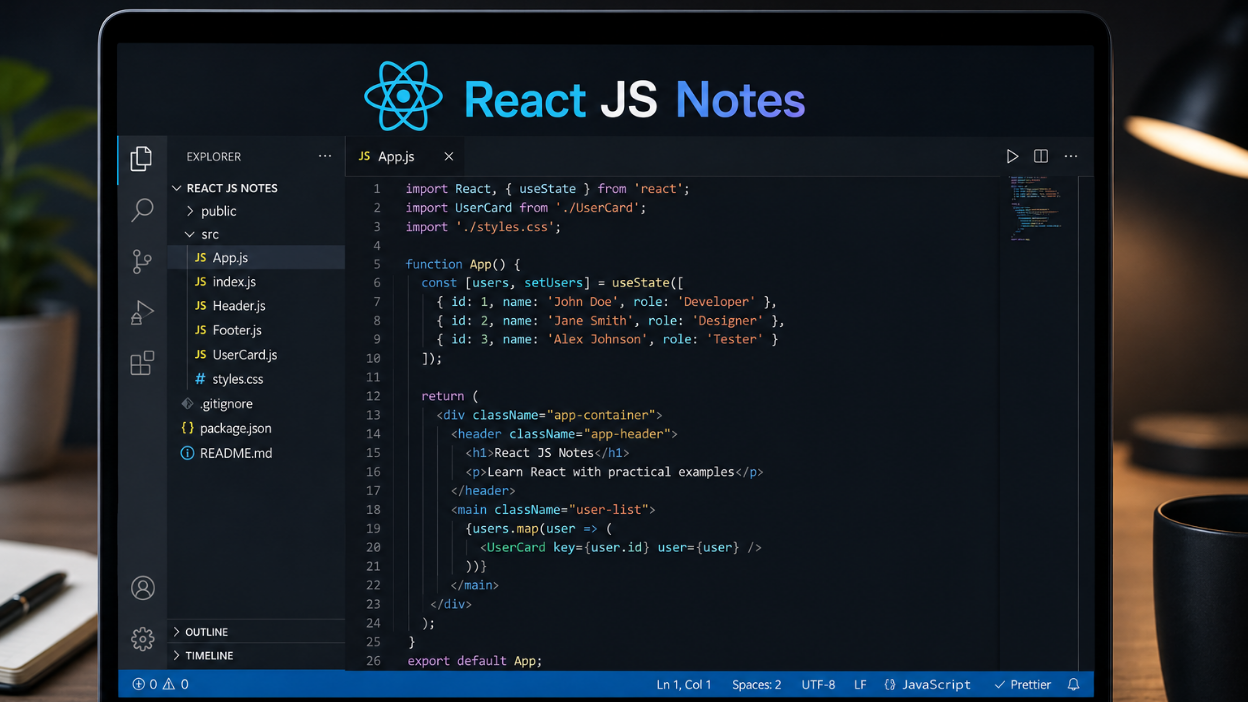This screenshot has height=702, width=1248.
Task: Click the React atom logo
Action: [403, 96]
